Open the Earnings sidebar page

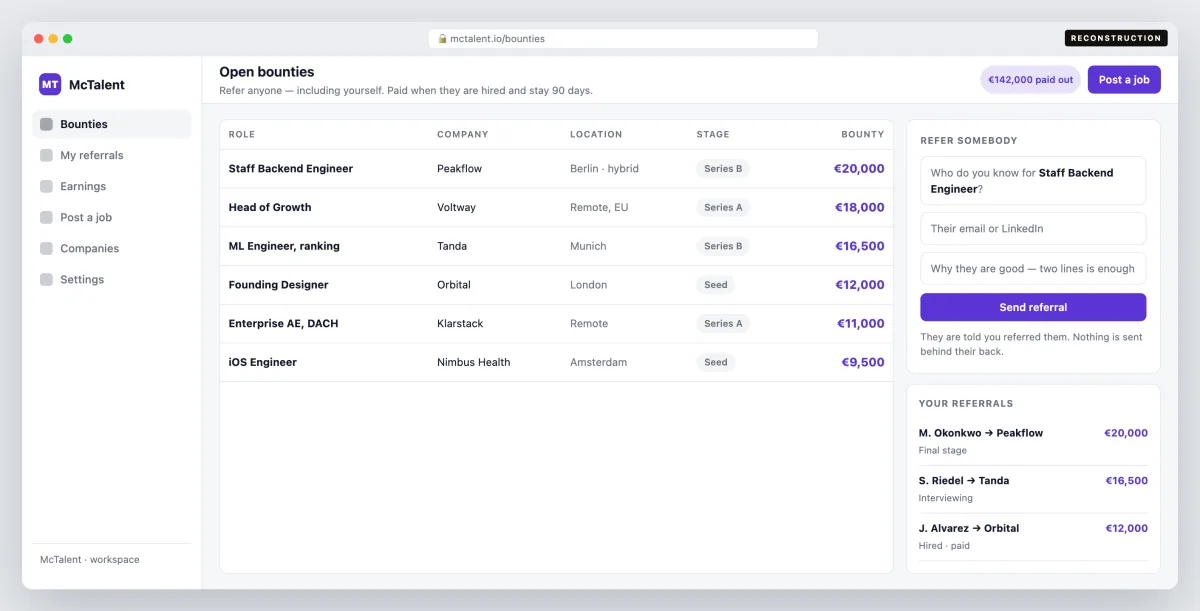[x=111, y=186]
